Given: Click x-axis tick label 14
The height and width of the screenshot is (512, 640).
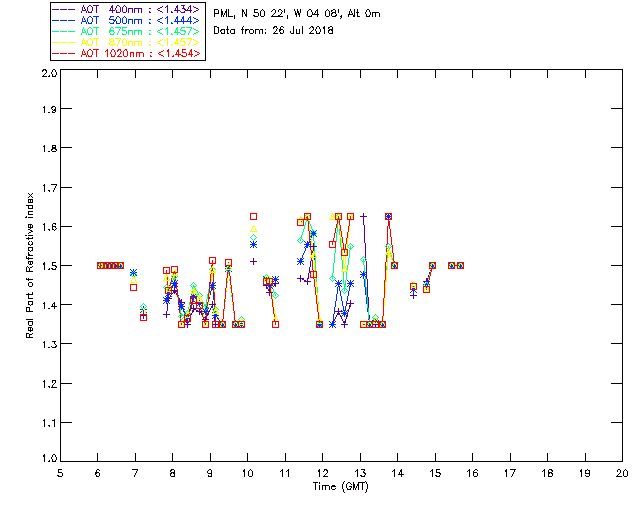Looking at the screenshot, I should [x=398, y=473].
